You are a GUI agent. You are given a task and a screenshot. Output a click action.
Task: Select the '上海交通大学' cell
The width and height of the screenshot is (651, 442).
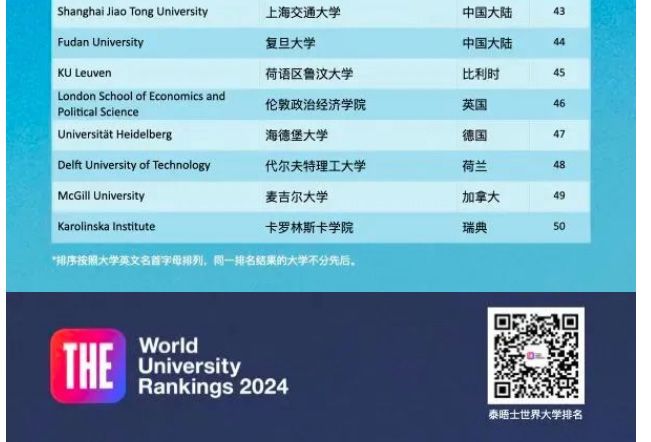303,12
